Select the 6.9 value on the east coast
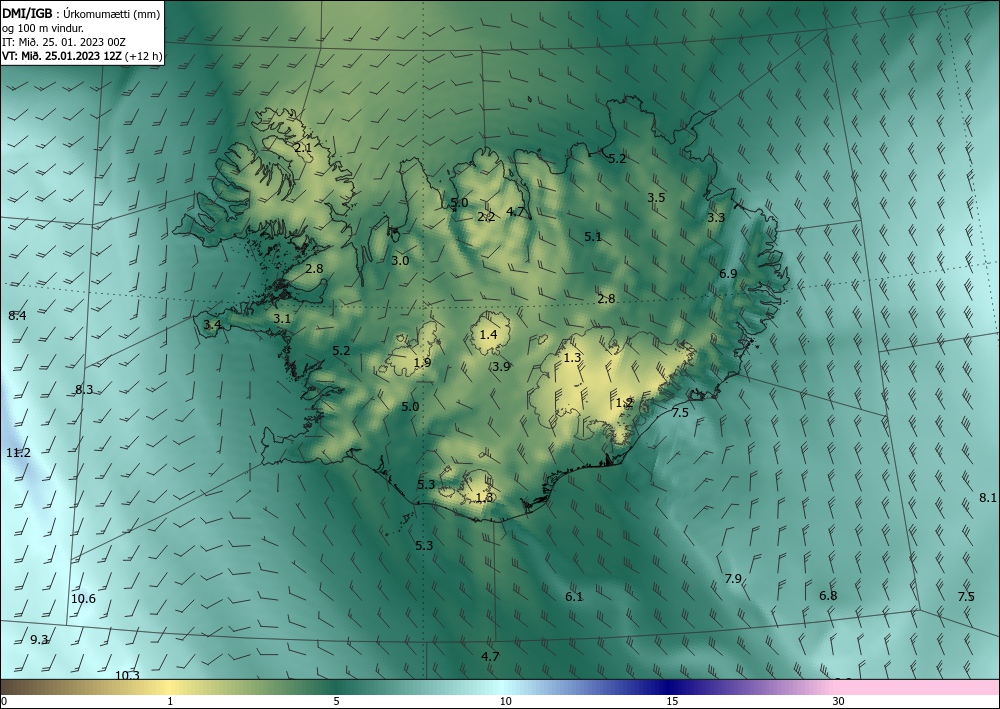Viewport: 1000px width, 709px height. [728, 274]
